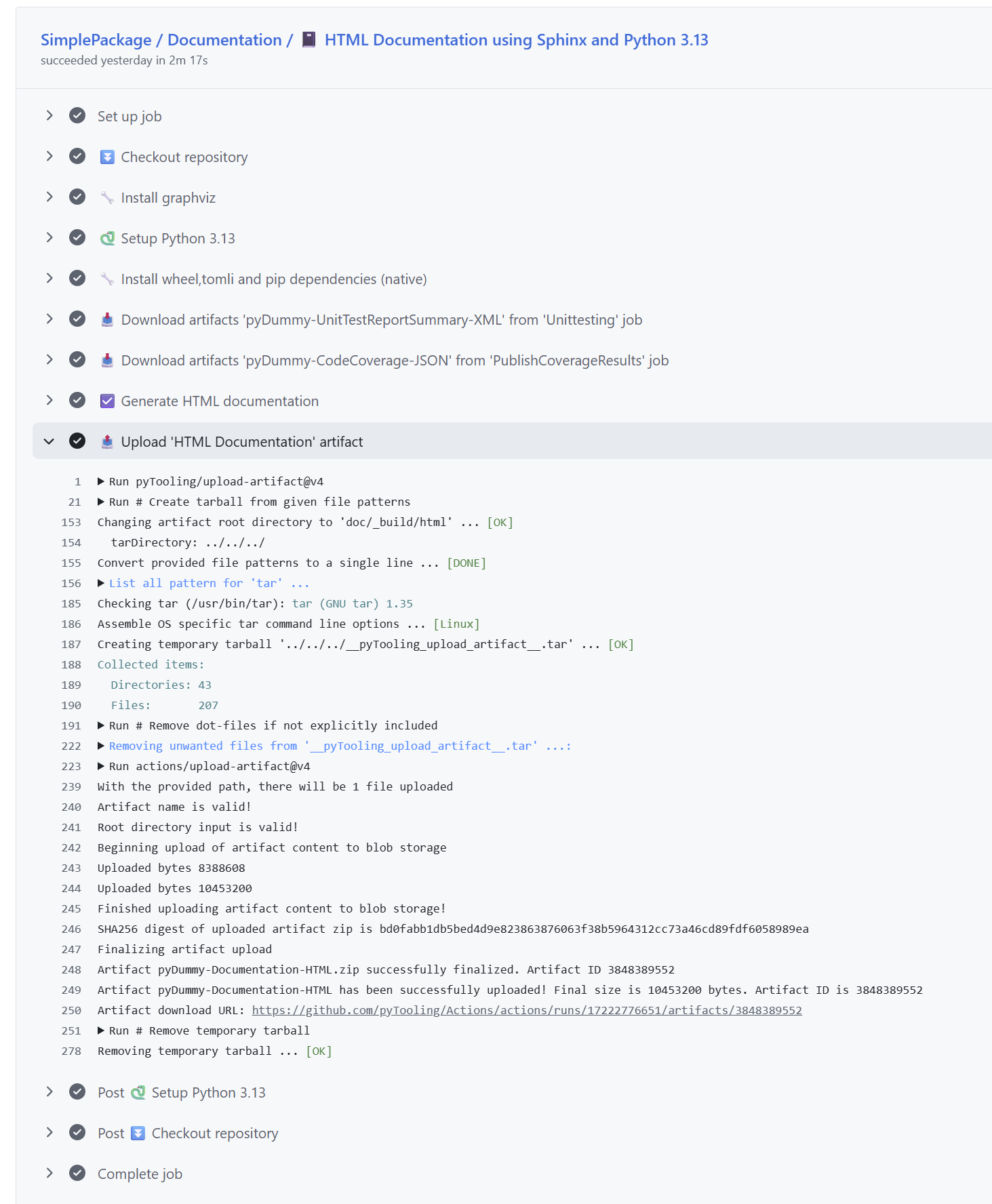Unfold 'Run actions/upload-artifact@v4' log group triangle
The width and height of the screenshot is (992, 1204).
(101, 766)
